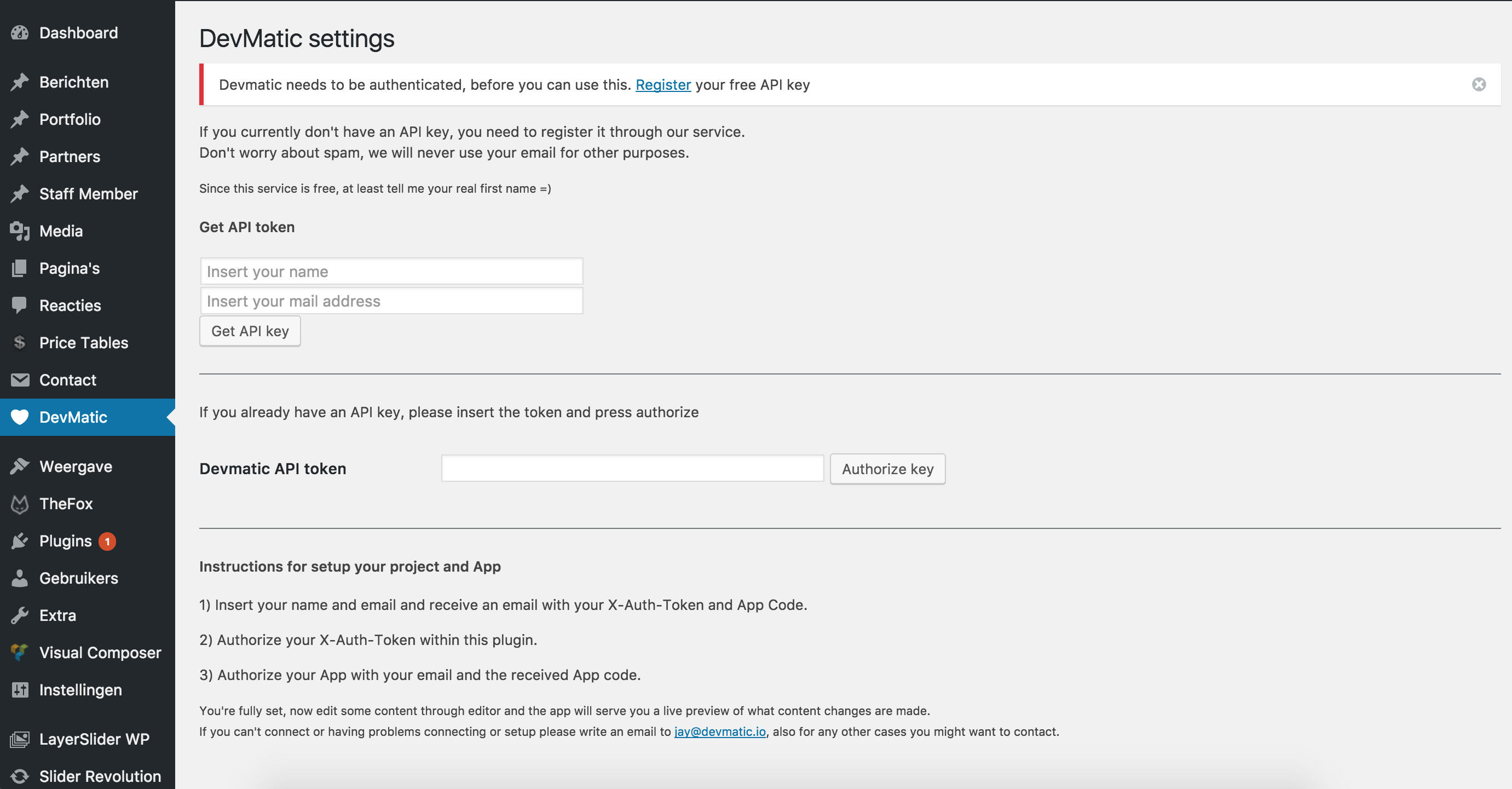The image size is (1512, 789).
Task: Click the Staff Member pin icon
Action: (x=19, y=194)
